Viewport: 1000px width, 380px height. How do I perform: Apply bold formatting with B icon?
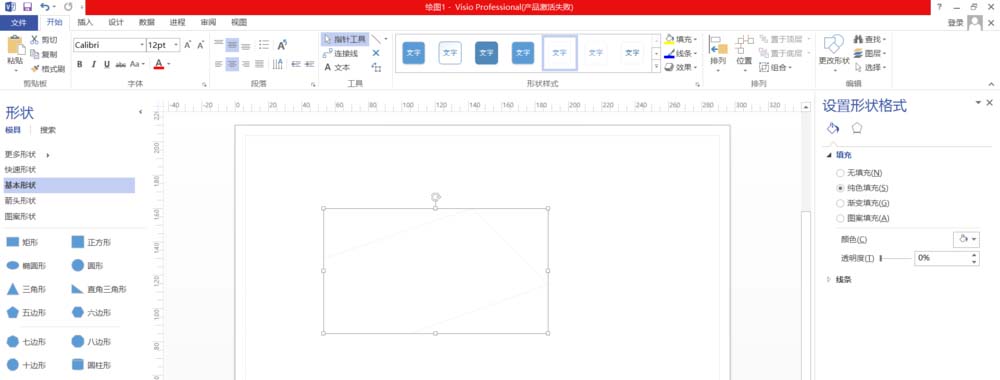pos(80,64)
